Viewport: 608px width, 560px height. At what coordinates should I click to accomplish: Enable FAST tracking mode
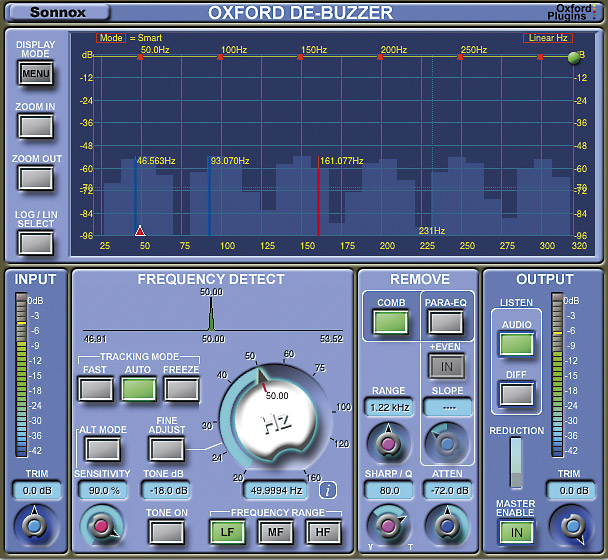pyautogui.click(x=96, y=389)
